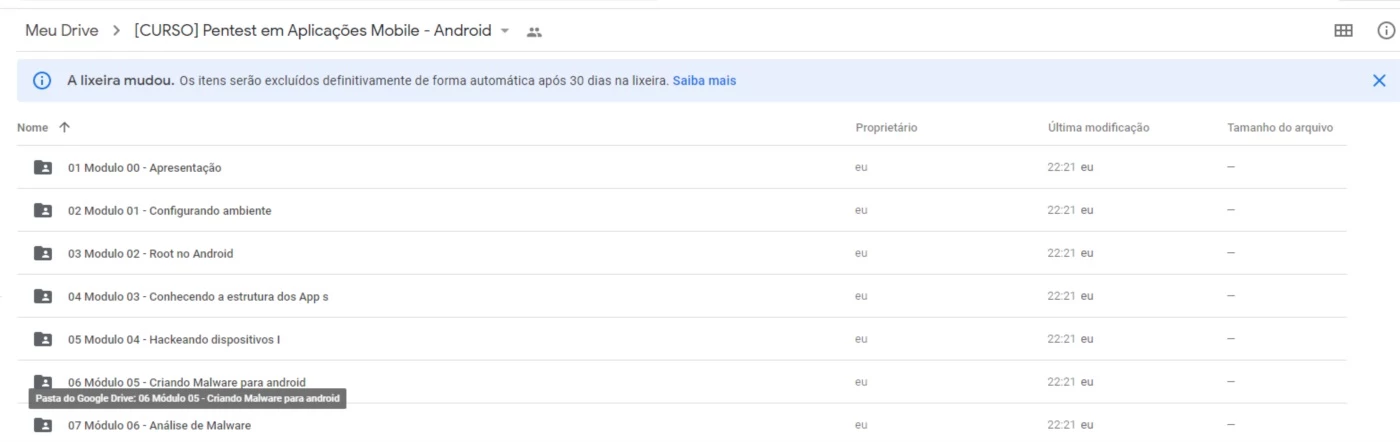The height and width of the screenshot is (442, 1400).
Task: Select 06 Módulo 05 - Criando Malware folder
Action: pyautogui.click(x=681, y=382)
